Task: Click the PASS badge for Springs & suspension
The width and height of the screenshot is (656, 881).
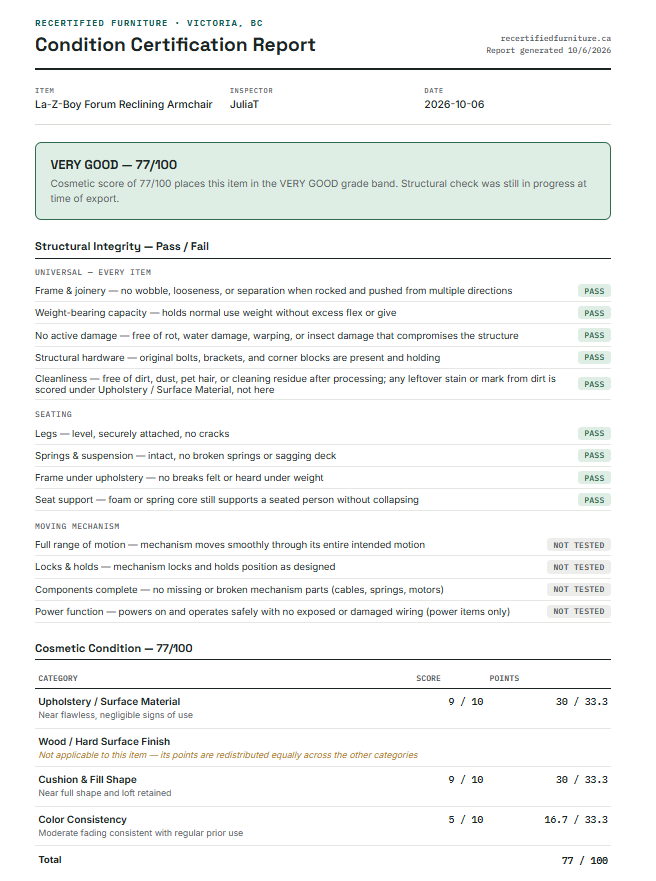Action: pos(594,456)
